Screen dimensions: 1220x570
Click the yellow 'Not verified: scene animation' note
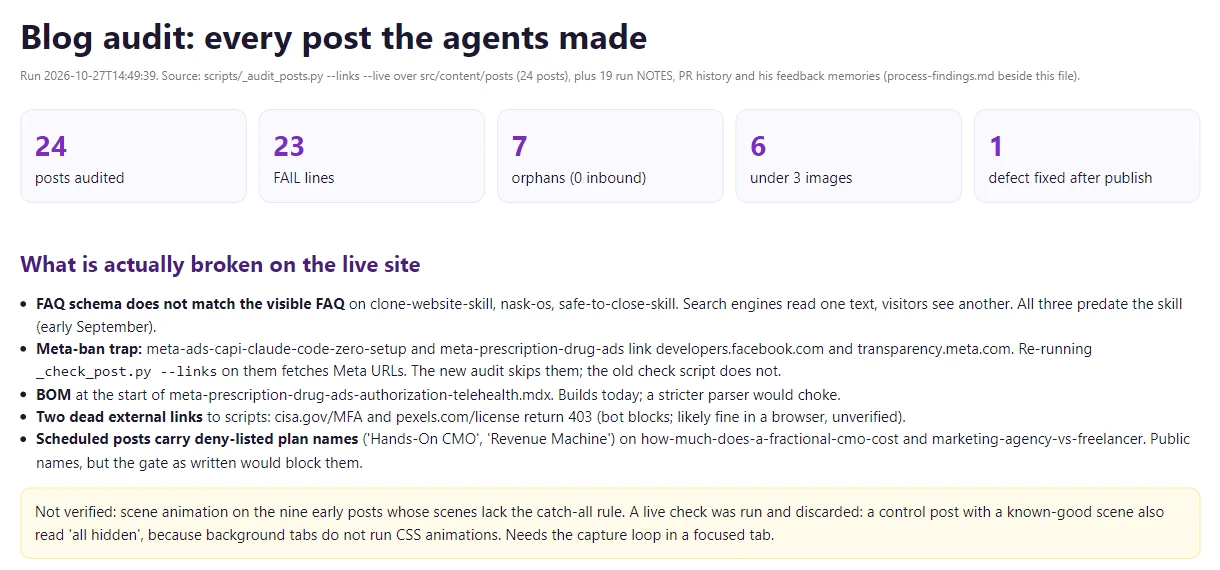pyautogui.click(x=610, y=523)
